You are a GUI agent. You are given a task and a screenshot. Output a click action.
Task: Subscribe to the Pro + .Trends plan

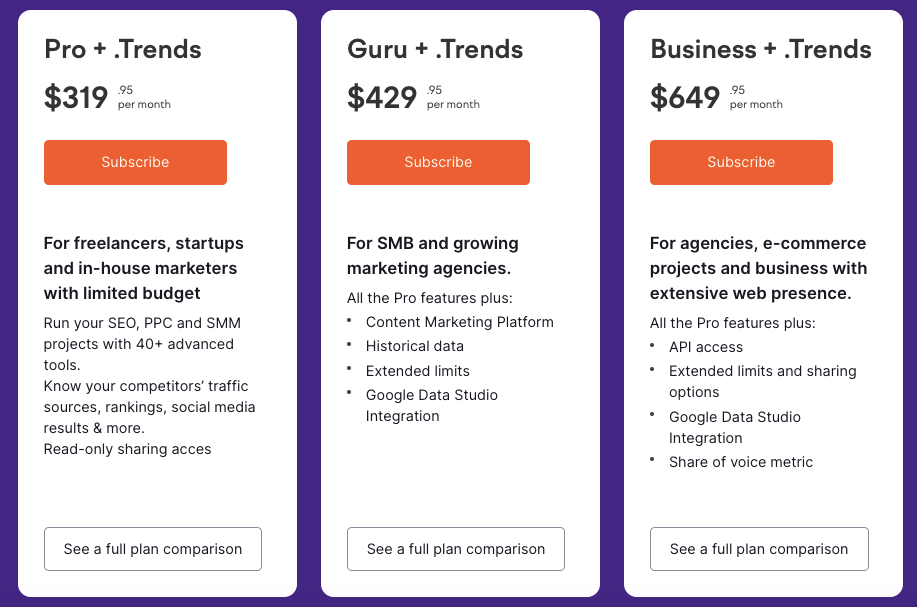tap(135, 162)
